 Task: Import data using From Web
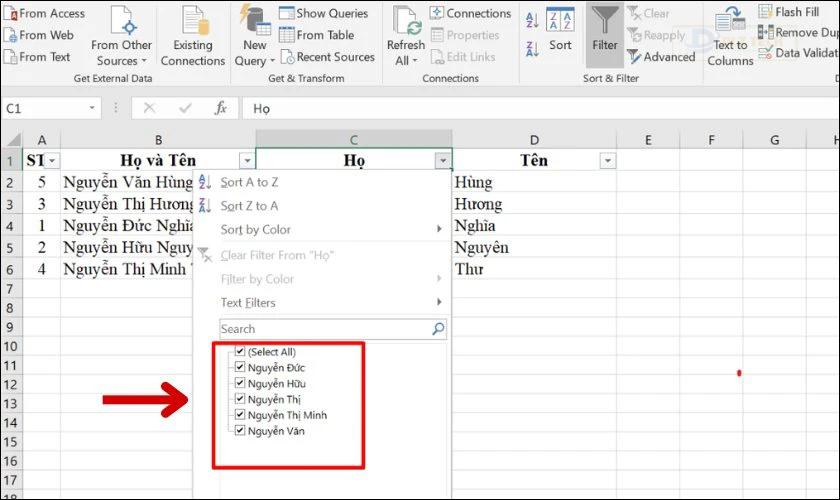coord(39,35)
